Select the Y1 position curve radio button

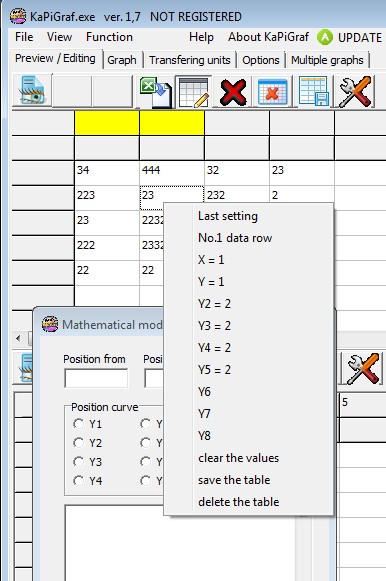79,424
